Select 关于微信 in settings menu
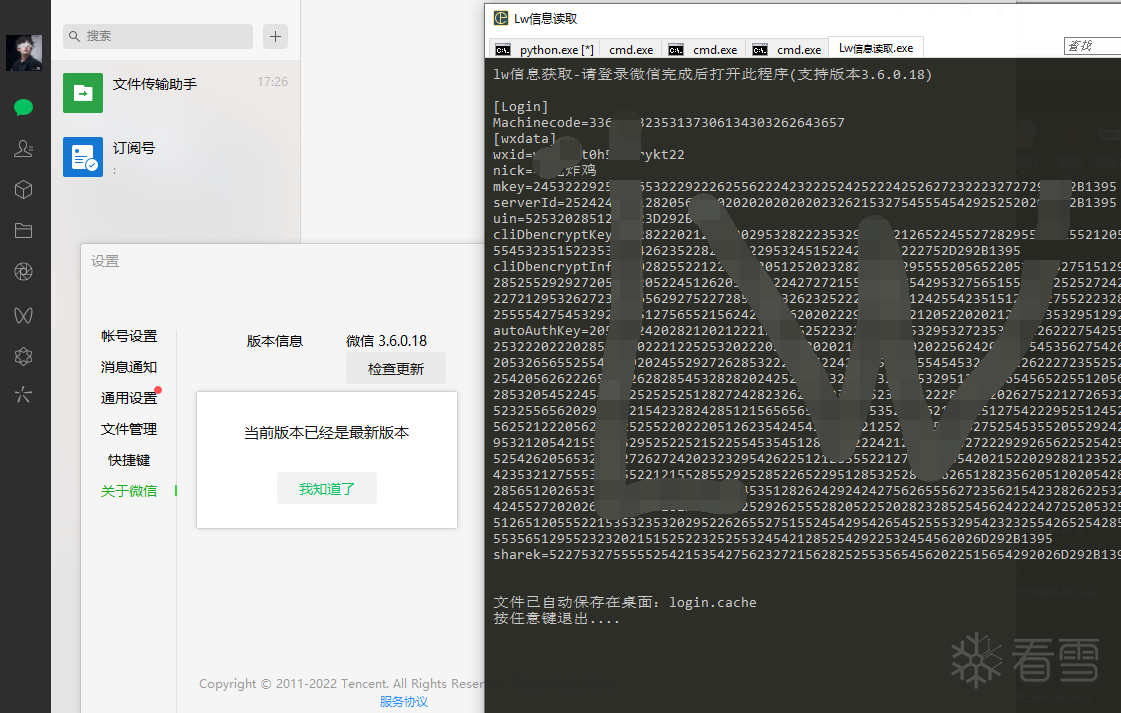 point(129,491)
